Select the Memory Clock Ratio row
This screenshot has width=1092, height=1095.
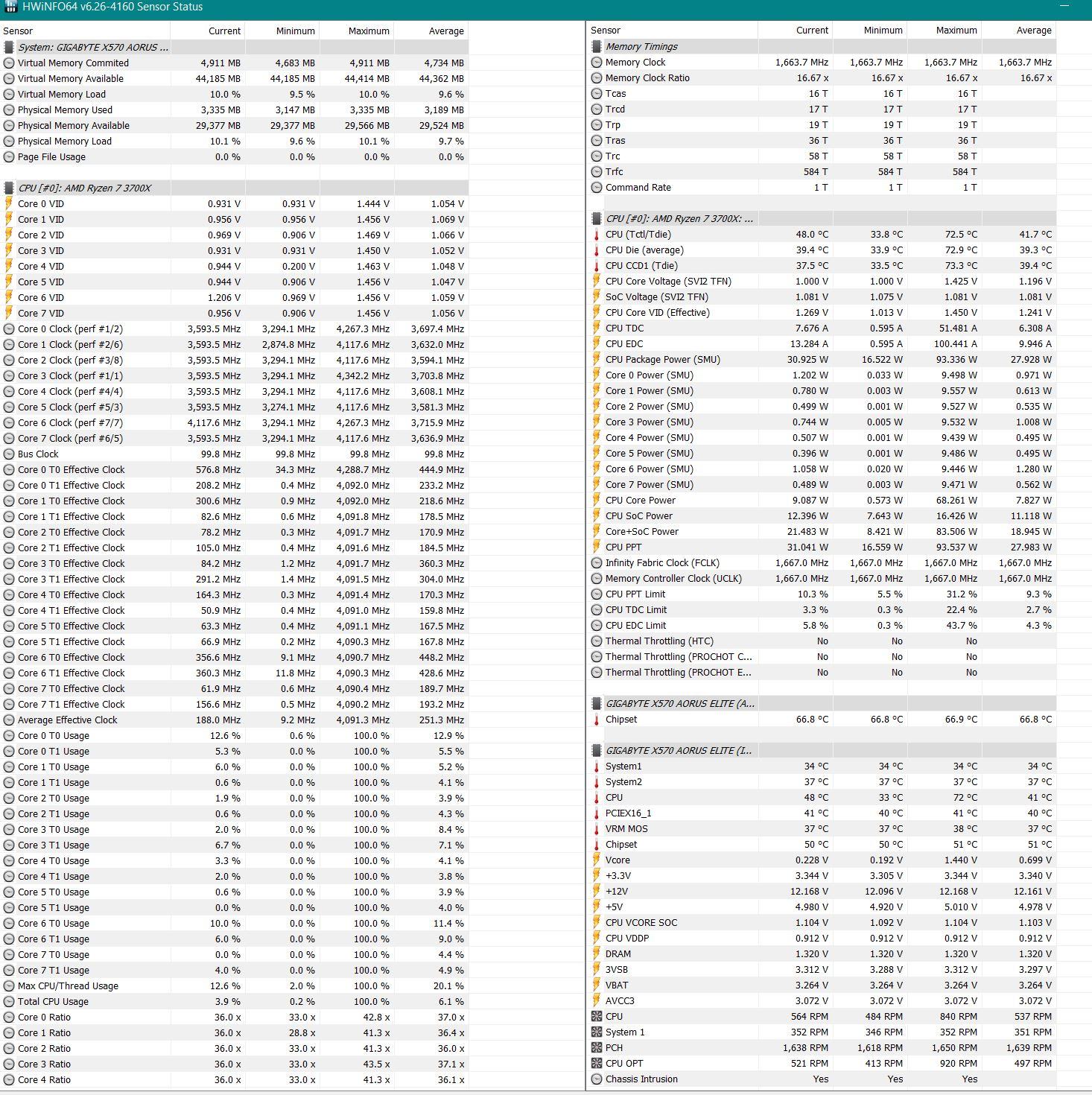coord(822,77)
